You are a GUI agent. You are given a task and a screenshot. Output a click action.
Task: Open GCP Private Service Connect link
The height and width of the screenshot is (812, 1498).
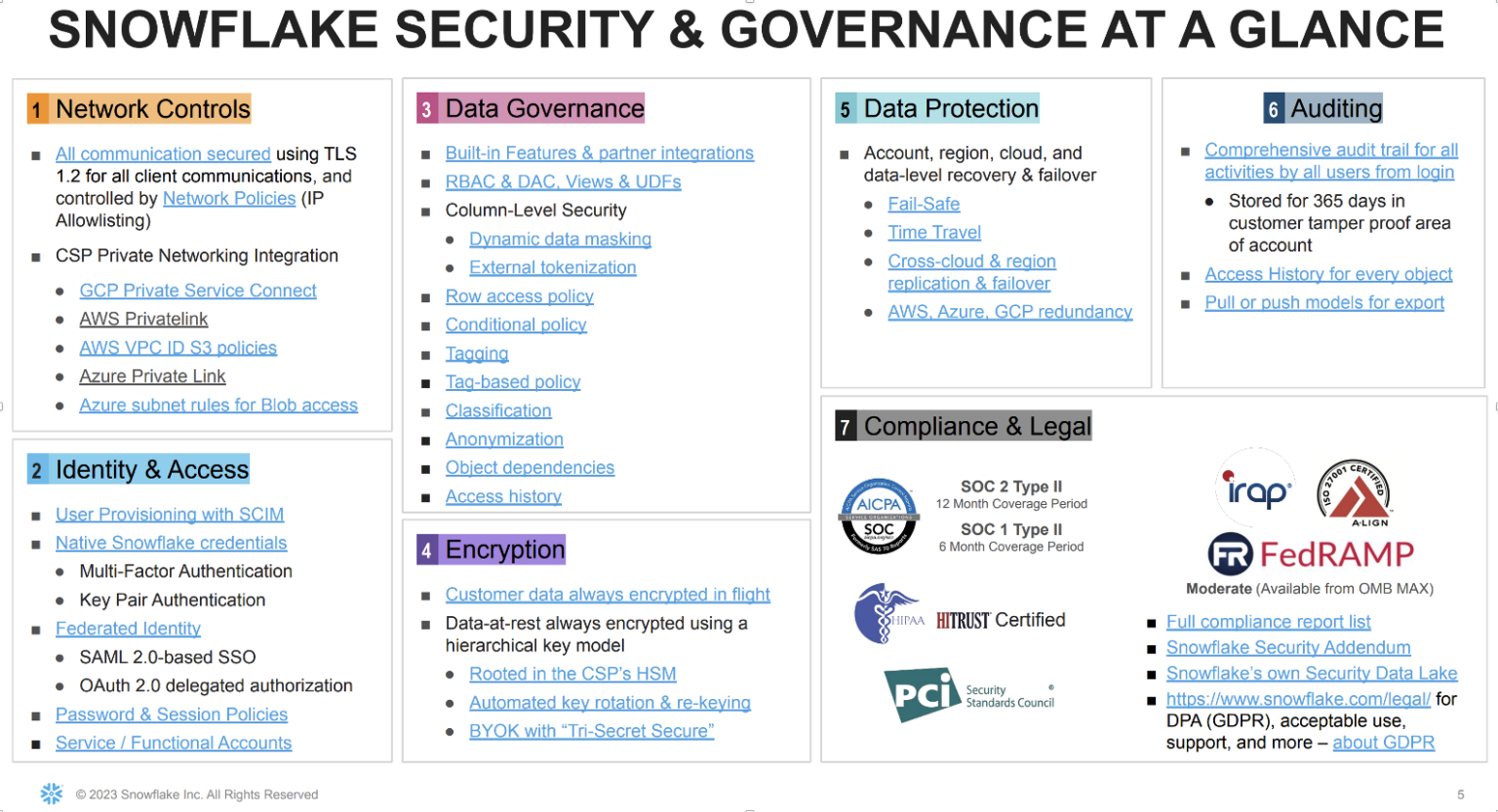198,290
